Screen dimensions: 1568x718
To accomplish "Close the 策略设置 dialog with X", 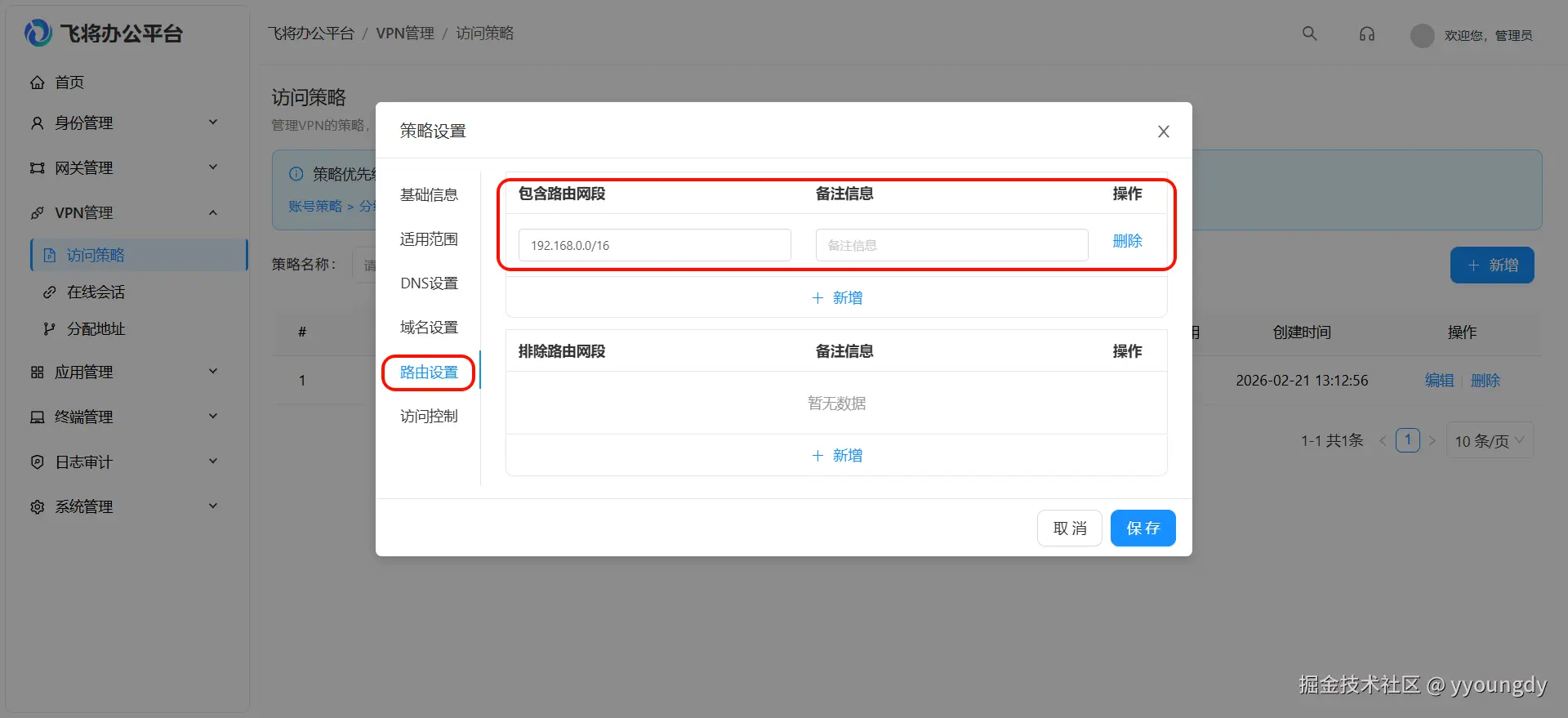I will [1164, 132].
